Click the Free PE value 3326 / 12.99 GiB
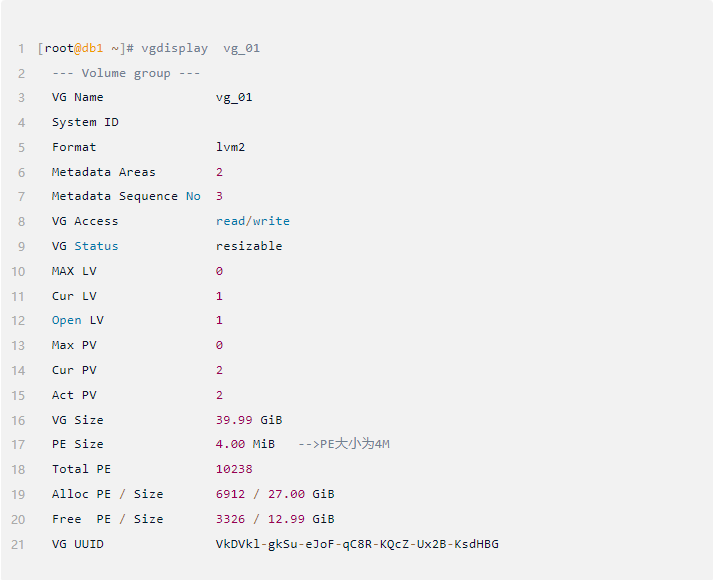This screenshot has width=715, height=580. pyautogui.click(x=275, y=519)
